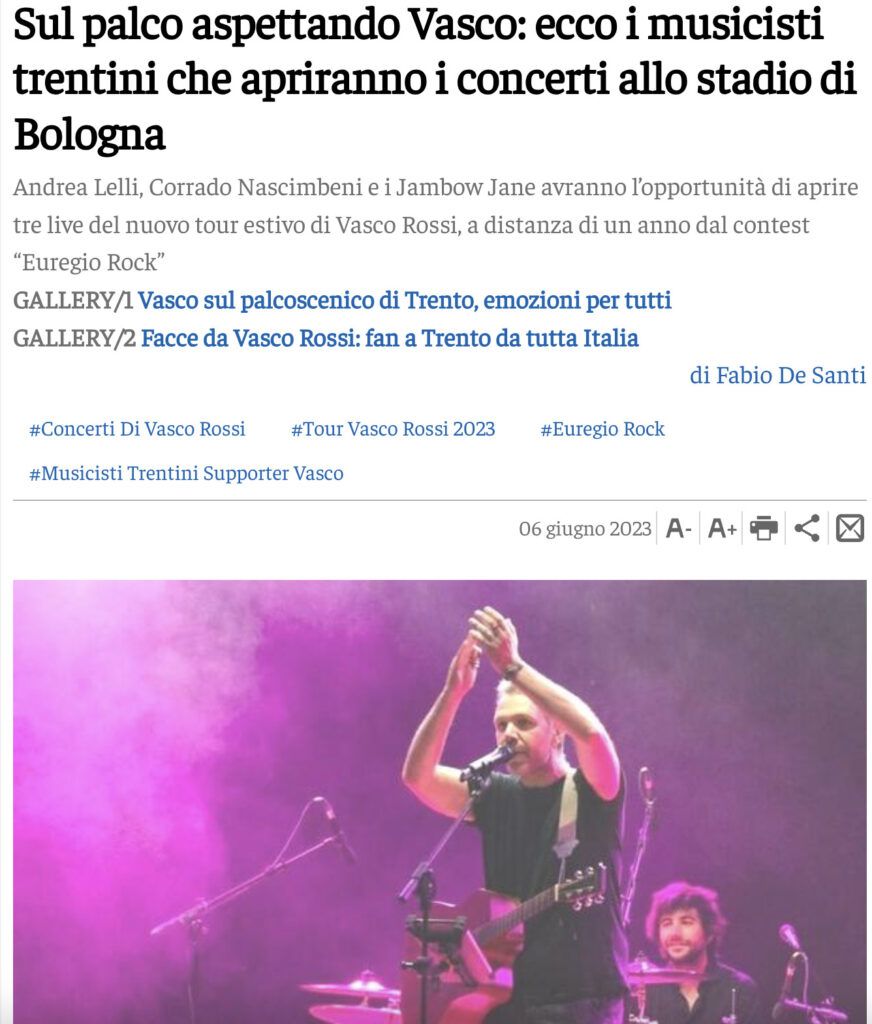872x1024 pixels.
Task: Open gallery link Vasco sul palcoscenico di Trento
Action: (404, 300)
